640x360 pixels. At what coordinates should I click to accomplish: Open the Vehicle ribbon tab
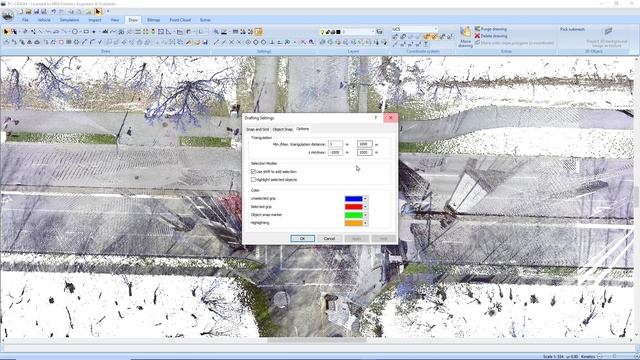[x=44, y=20]
